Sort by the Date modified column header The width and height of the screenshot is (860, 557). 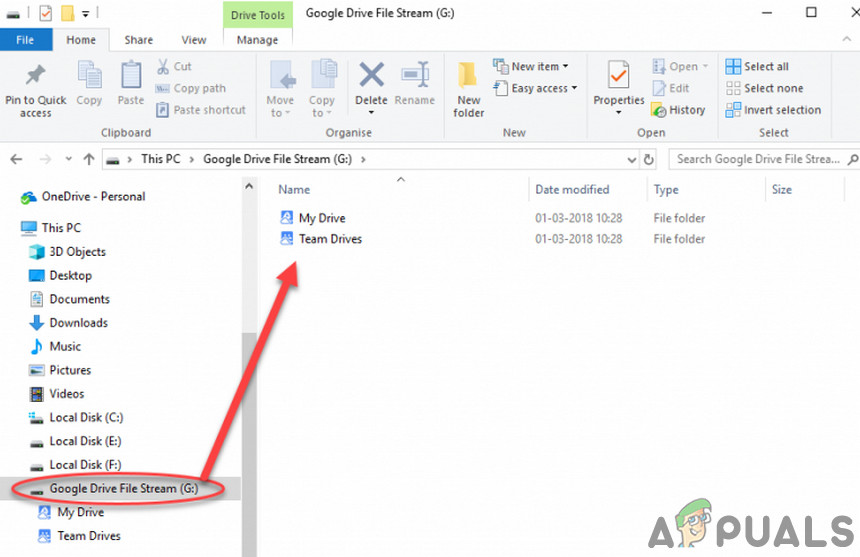(x=572, y=190)
